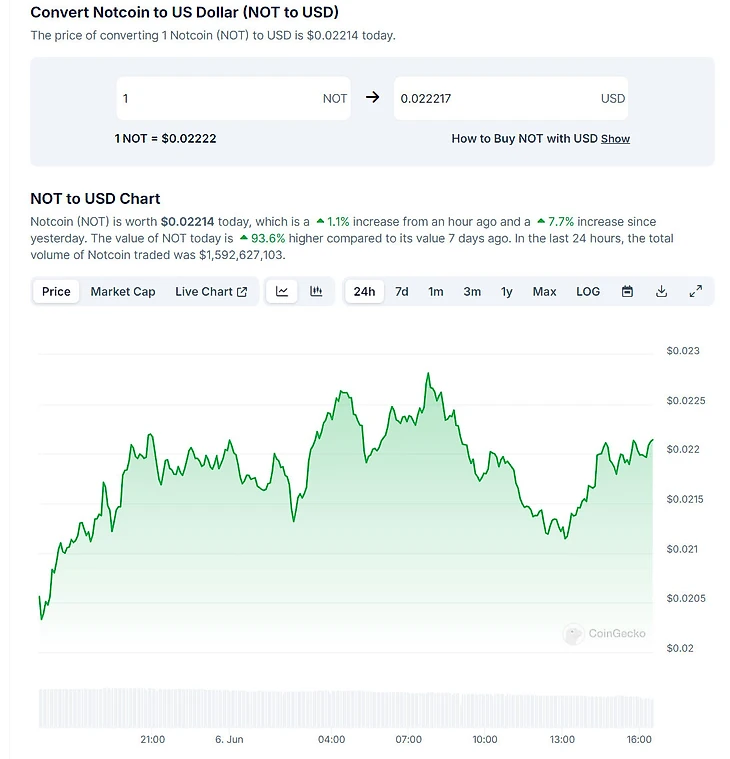Click the volume bars strip below chart
Screen dimensions: 730x759
[345, 708]
